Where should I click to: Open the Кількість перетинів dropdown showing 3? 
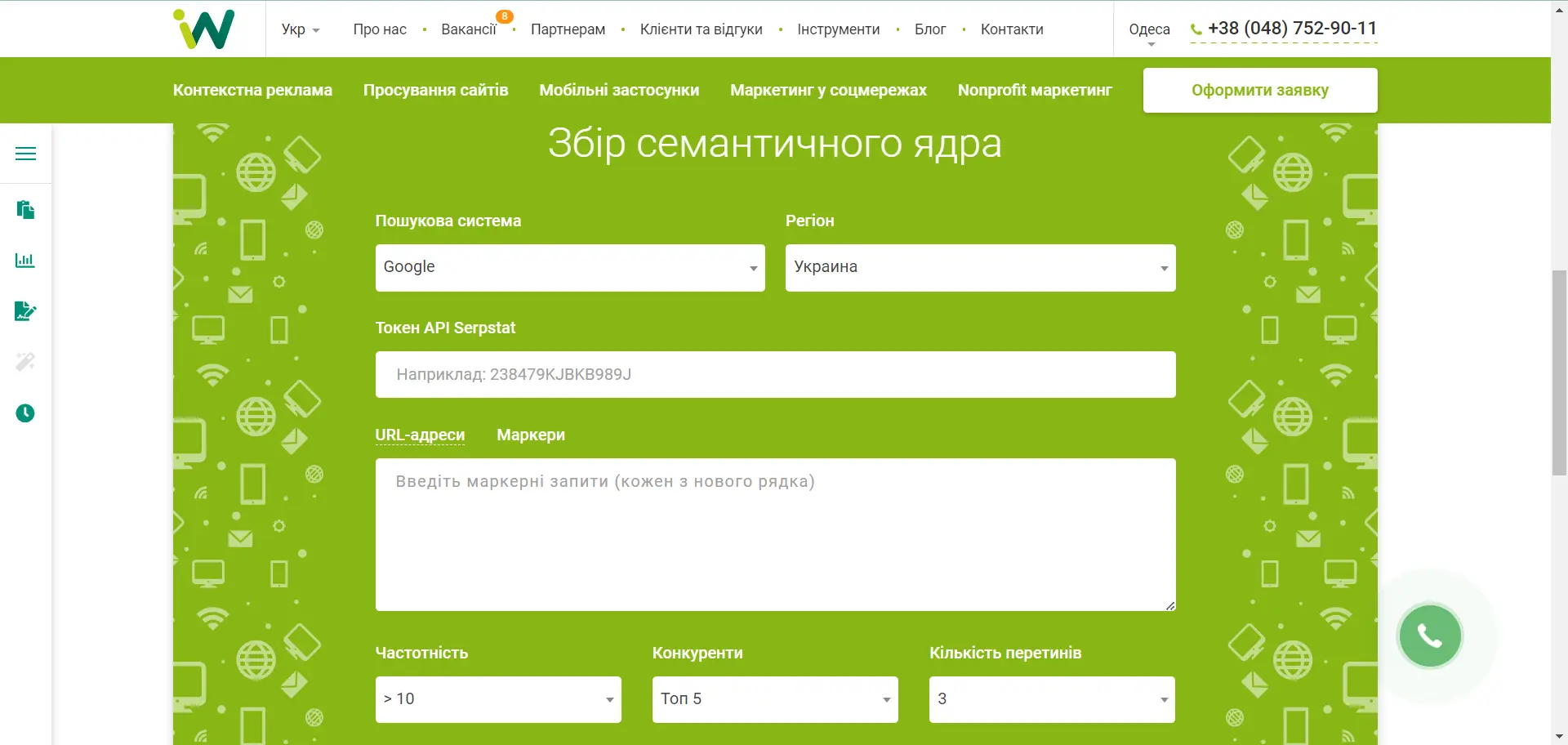(1052, 699)
